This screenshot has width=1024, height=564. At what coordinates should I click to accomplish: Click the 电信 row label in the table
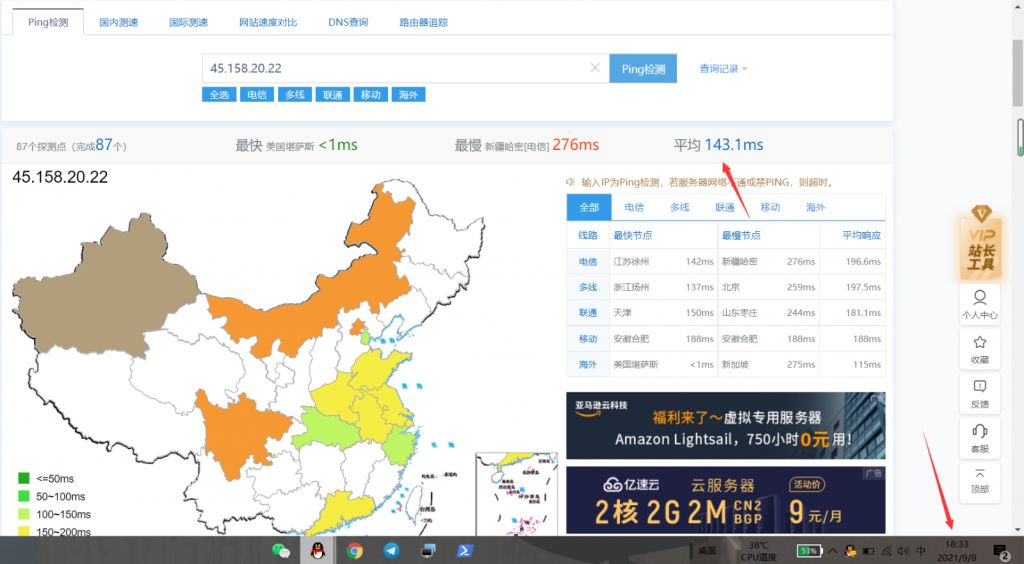pyautogui.click(x=588, y=261)
